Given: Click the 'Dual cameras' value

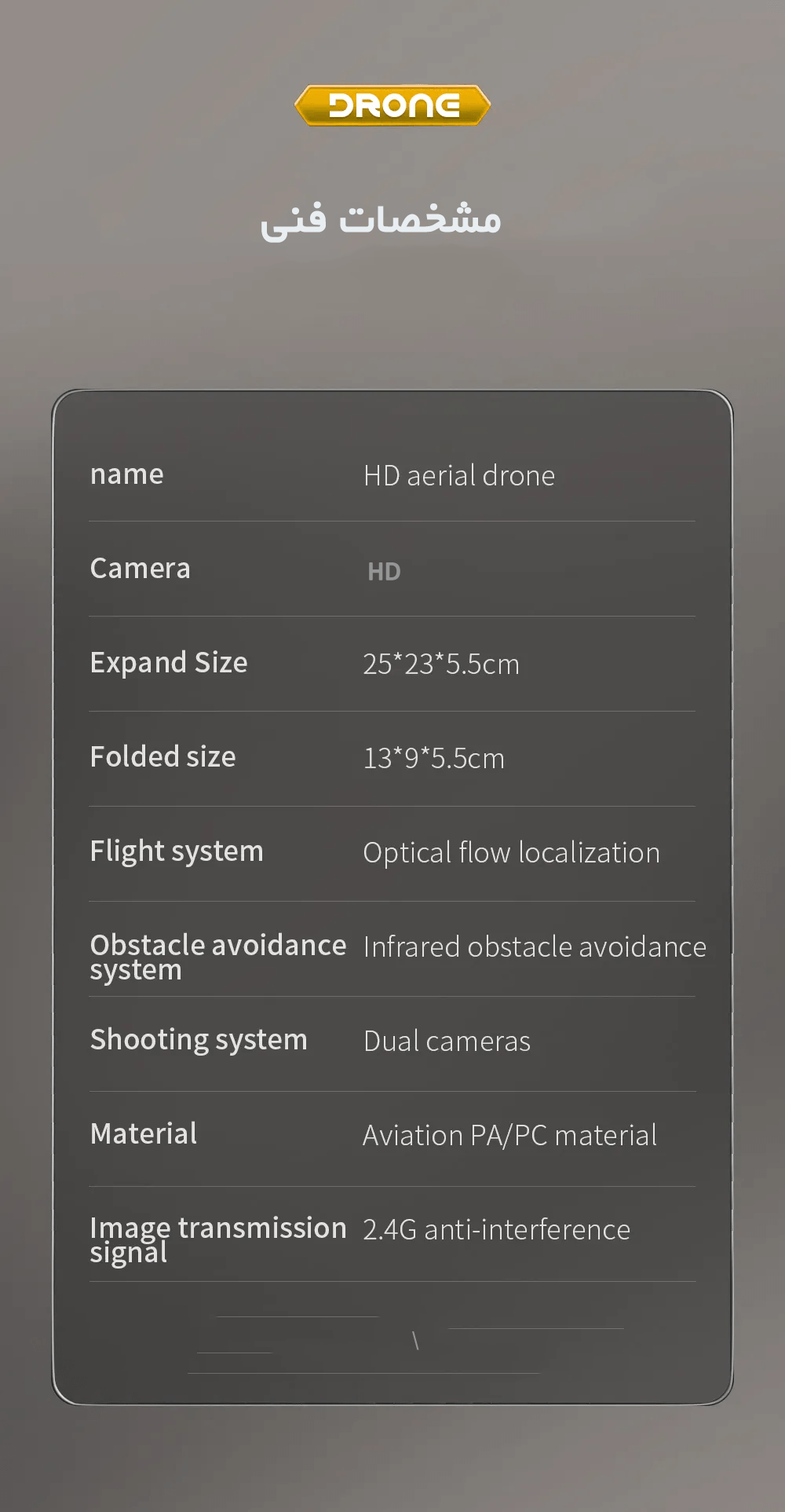Looking at the screenshot, I should (447, 1042).
